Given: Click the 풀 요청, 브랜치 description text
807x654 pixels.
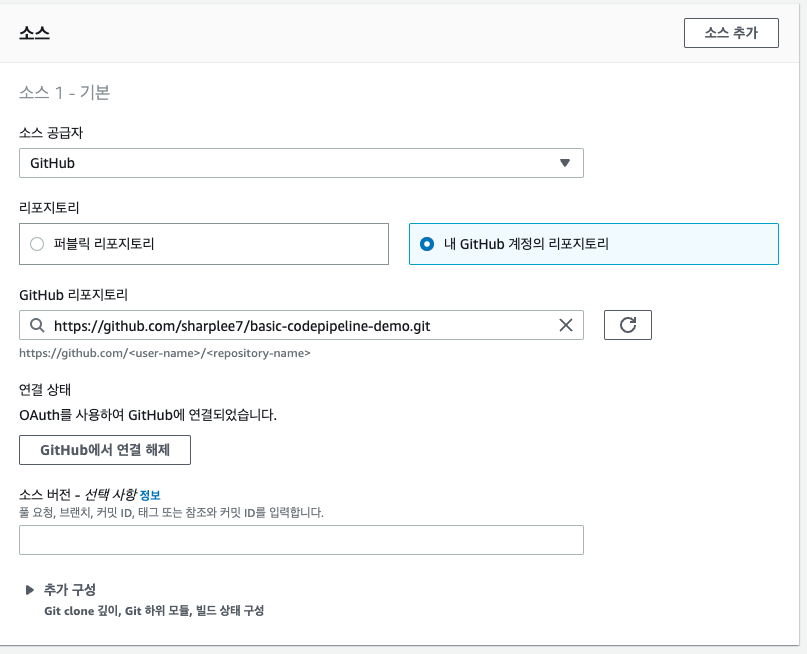Looking at the screenshot, I should click(x=171, y=512).
